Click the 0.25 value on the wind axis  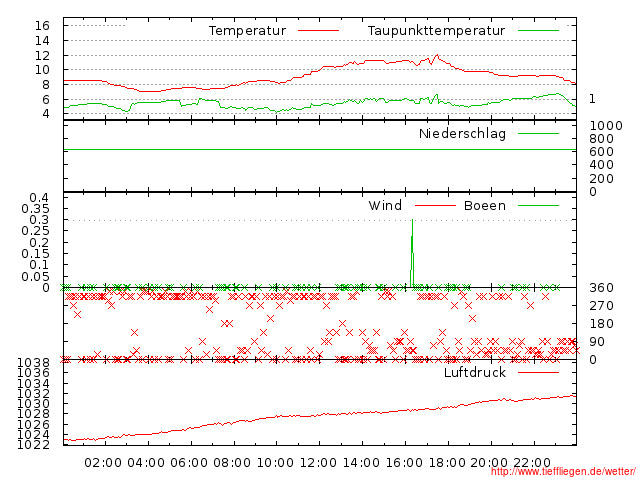36,231
